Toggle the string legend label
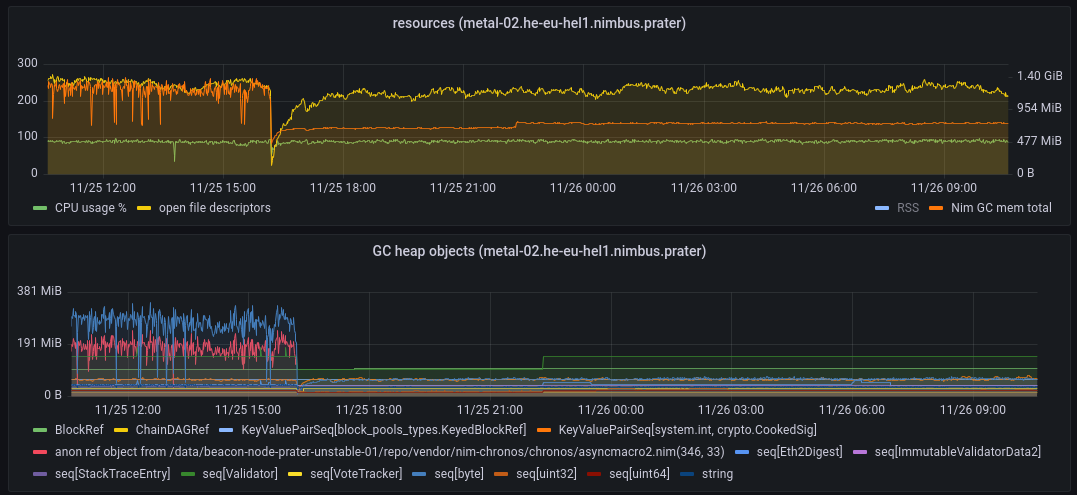This screenshot has height=495, width=1077. coord(717,474)
